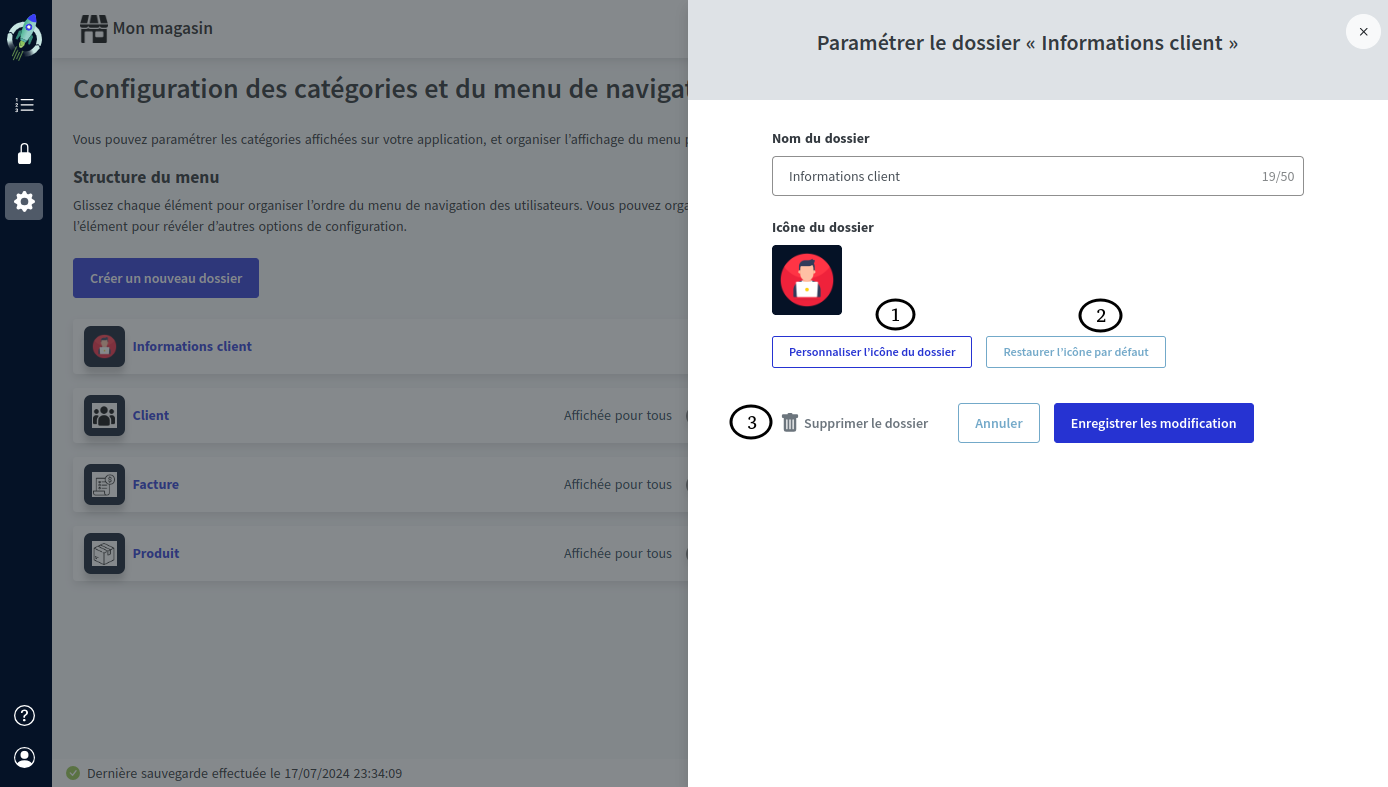Open the user account icon at bottom left
The width and height of the screenshot is (1388, 787).
23,757
